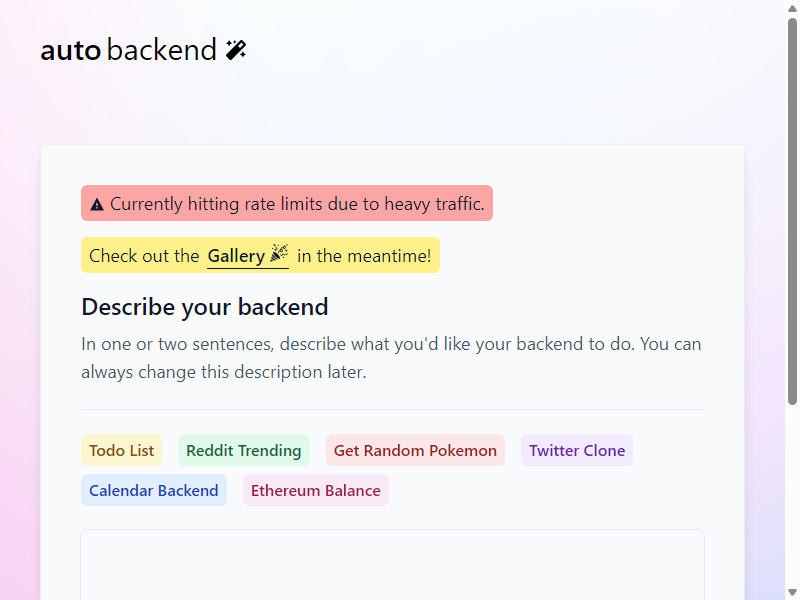The height and width of the screenshot is (600, 800).
Task: Click the "in the meantime!" text in yellow banner
Action: click(x=364, y=256)
